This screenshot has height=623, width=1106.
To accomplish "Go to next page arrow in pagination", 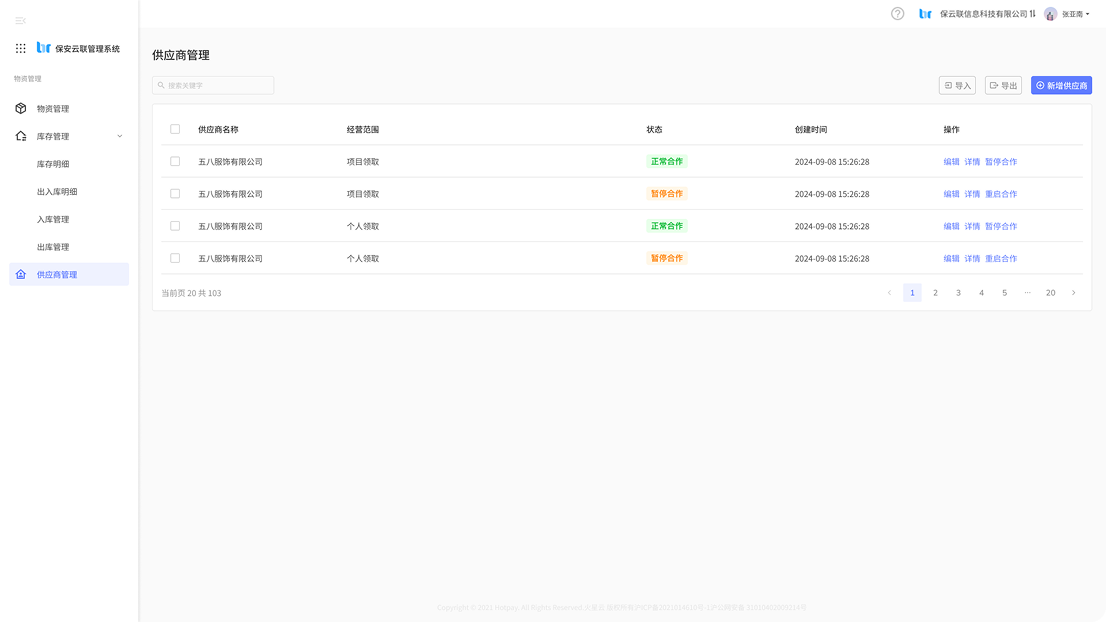I will pyautogui.click(x=1073, y=293).
